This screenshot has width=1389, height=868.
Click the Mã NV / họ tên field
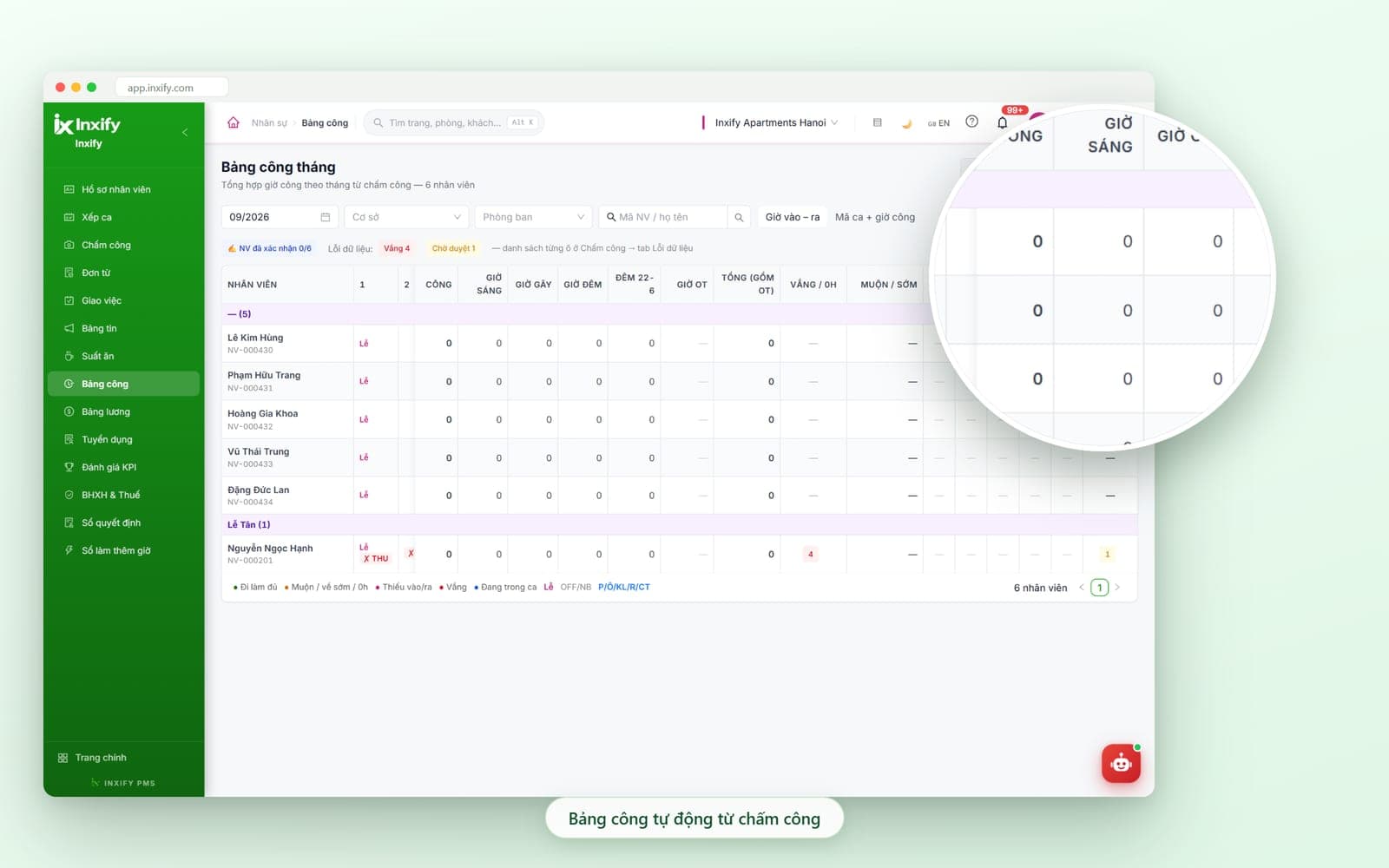(x=663, y=217)
